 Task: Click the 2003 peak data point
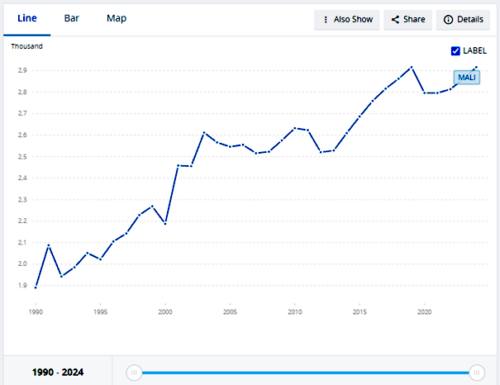tap(204, 133)
